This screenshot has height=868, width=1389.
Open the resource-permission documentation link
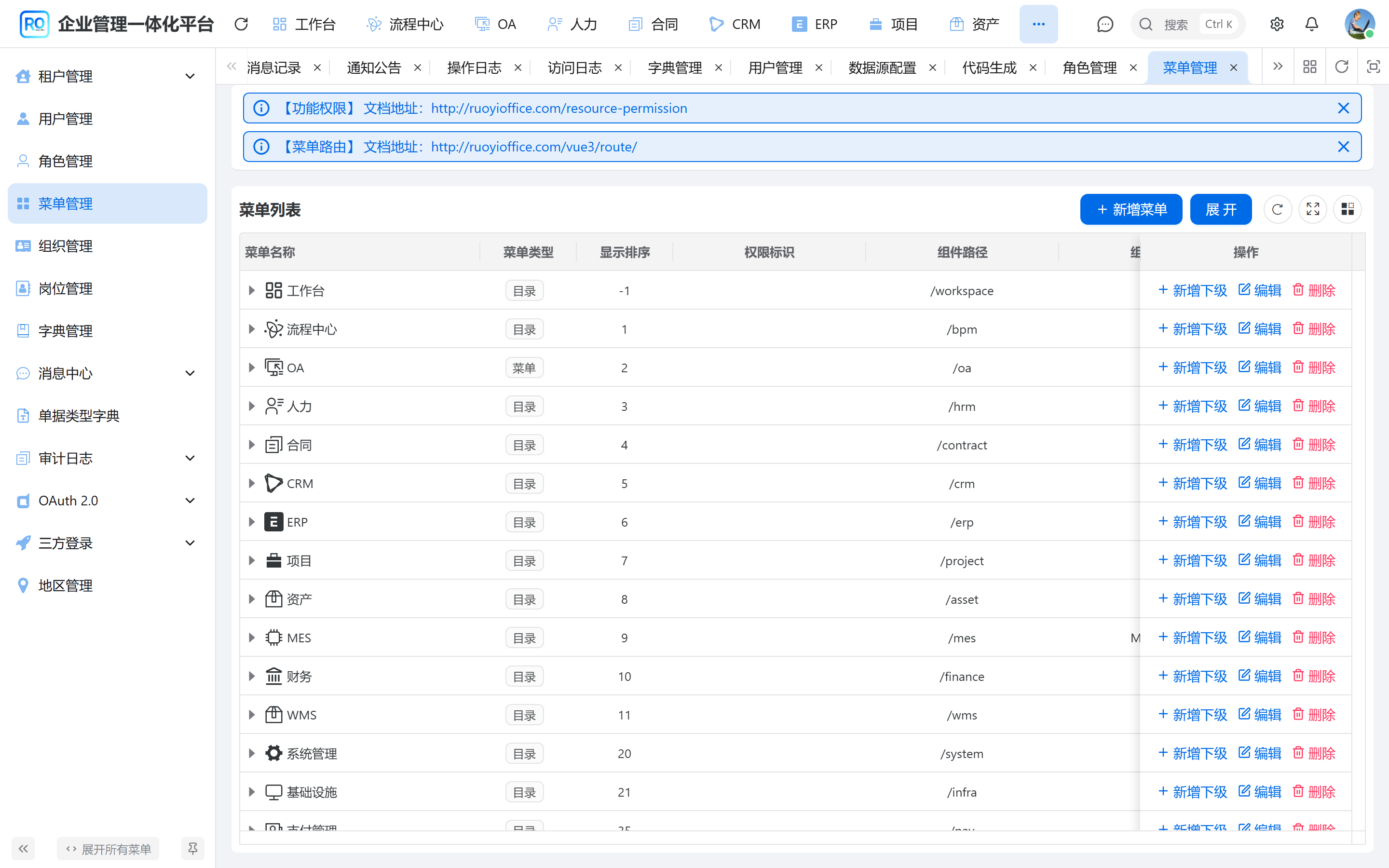tap(559, 108)
